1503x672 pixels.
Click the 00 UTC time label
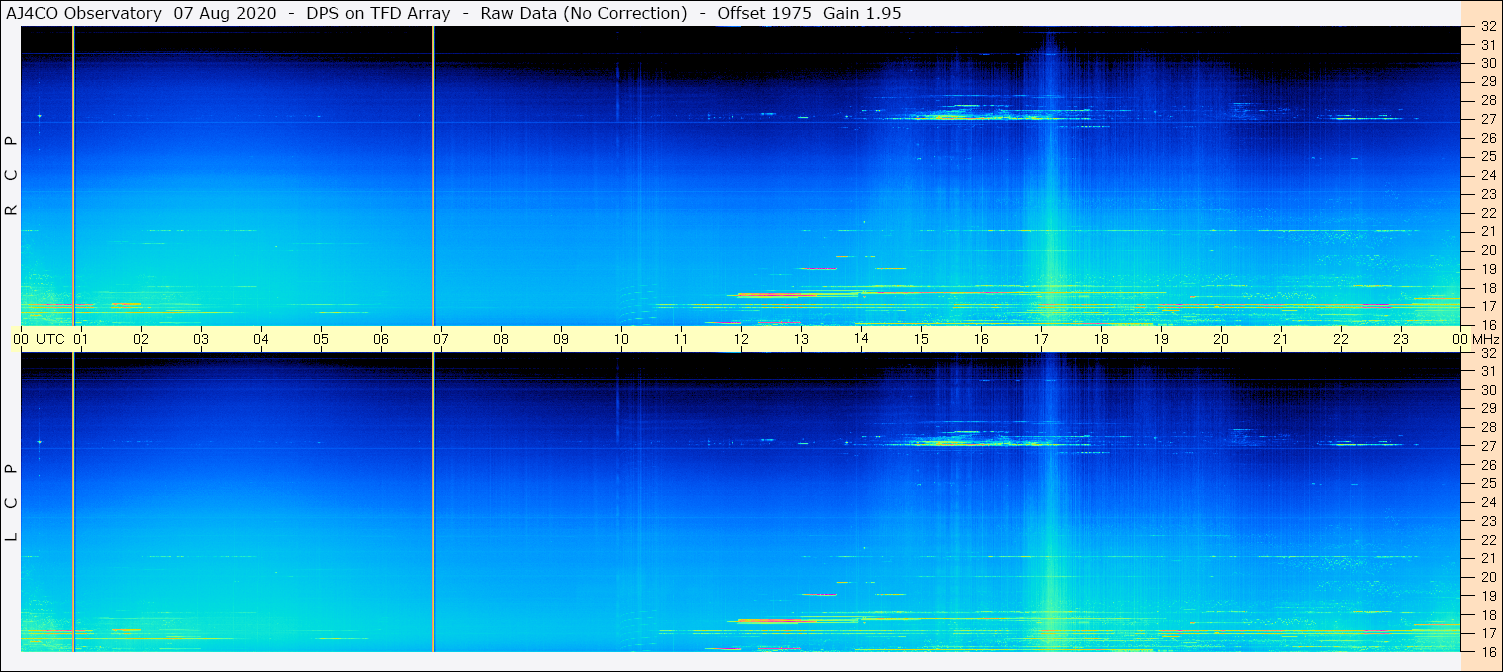tap(39, 339)
